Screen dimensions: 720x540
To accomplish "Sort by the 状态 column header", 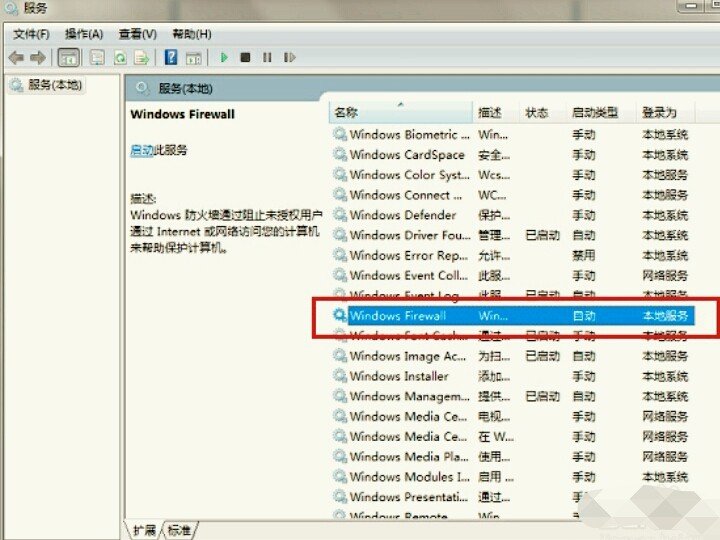I will 543,112.
